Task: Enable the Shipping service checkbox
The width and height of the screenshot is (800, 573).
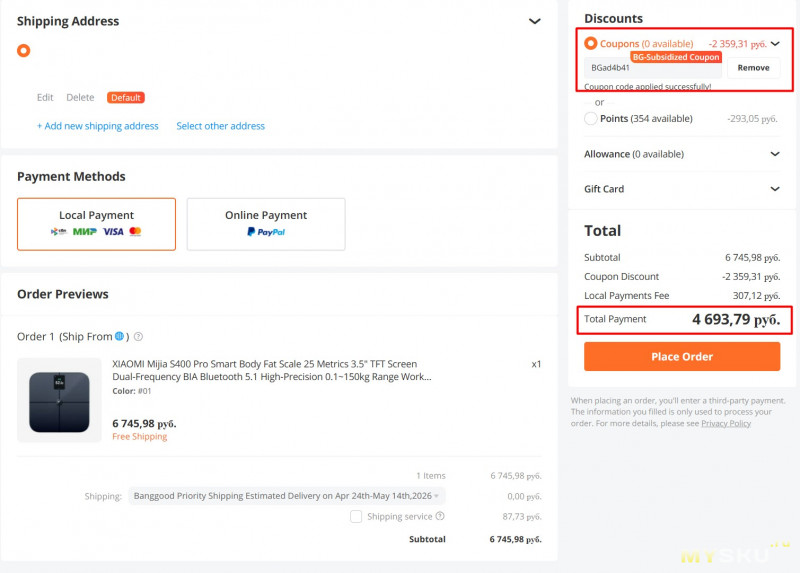Action: pos(356,517)
